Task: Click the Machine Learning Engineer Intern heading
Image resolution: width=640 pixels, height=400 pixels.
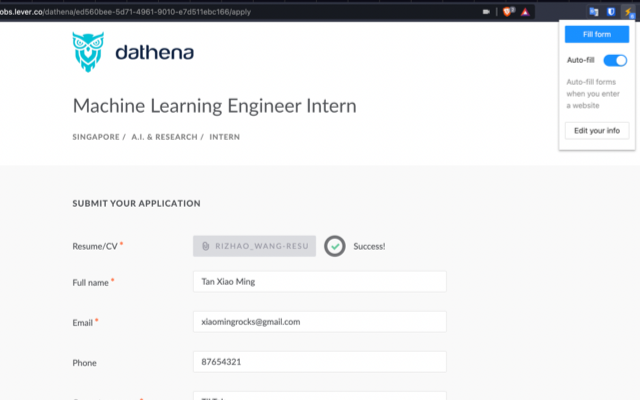Action: pos(214,106)
